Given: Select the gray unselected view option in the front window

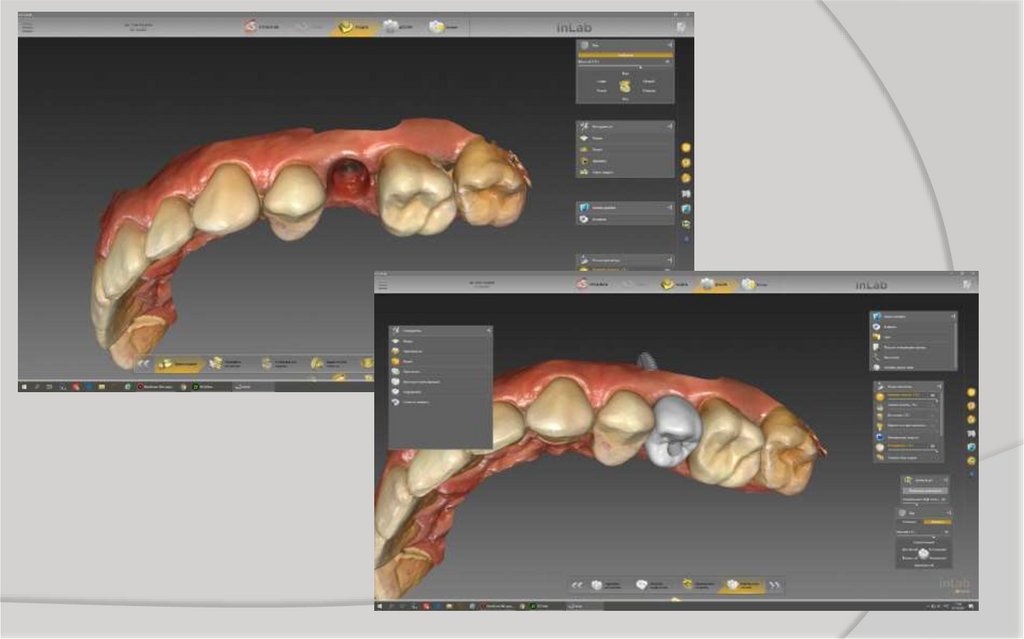Looking at the screenshot, I should [x=908, y=521].
